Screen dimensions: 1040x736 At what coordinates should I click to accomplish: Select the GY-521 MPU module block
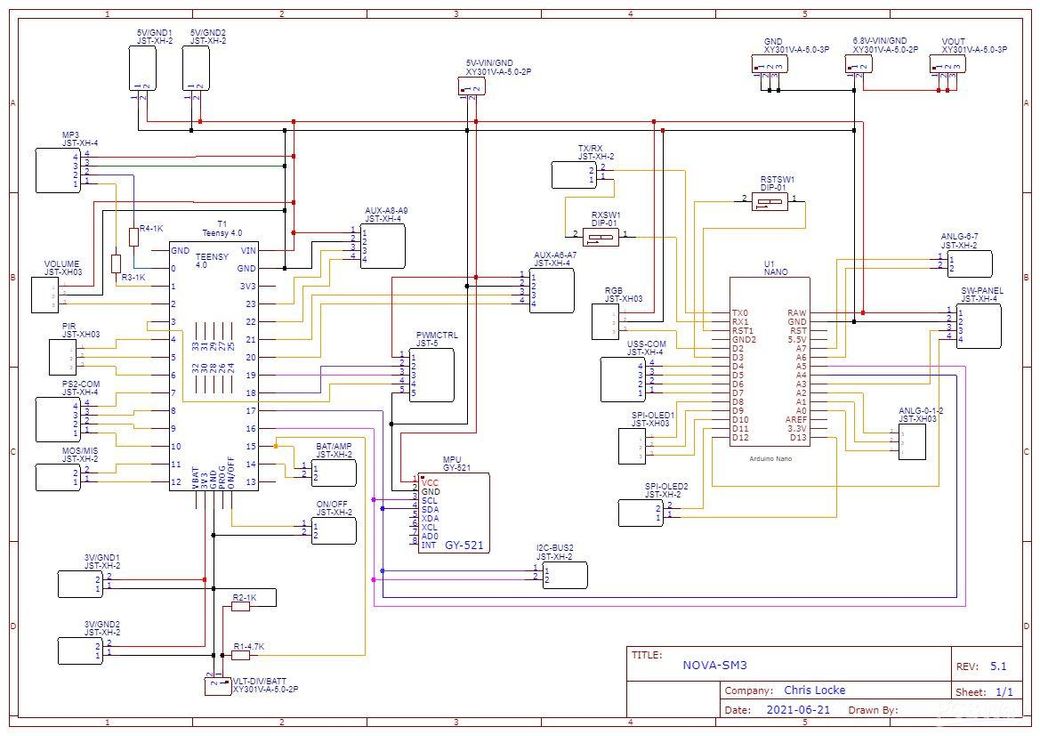(453, 513)
